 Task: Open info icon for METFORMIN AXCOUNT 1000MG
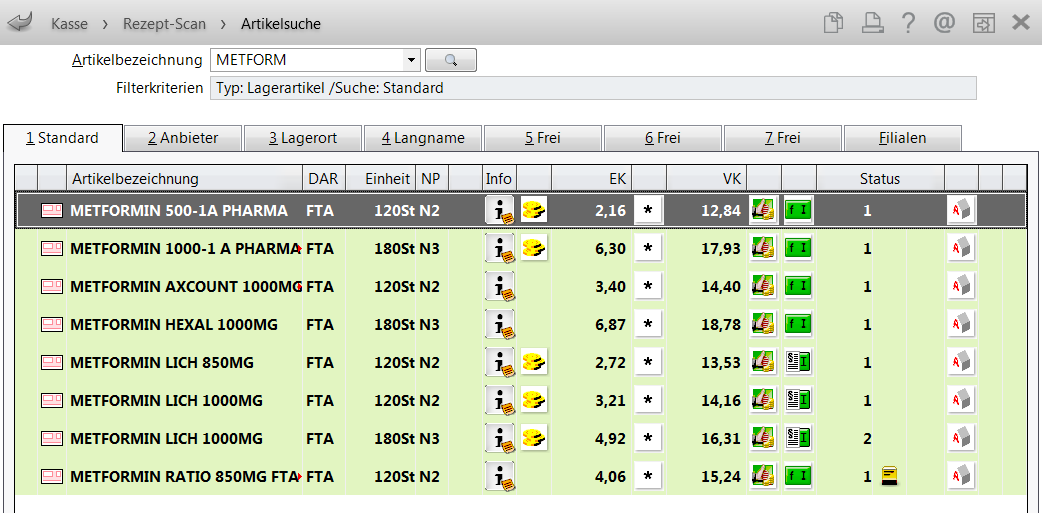point(500,286)
